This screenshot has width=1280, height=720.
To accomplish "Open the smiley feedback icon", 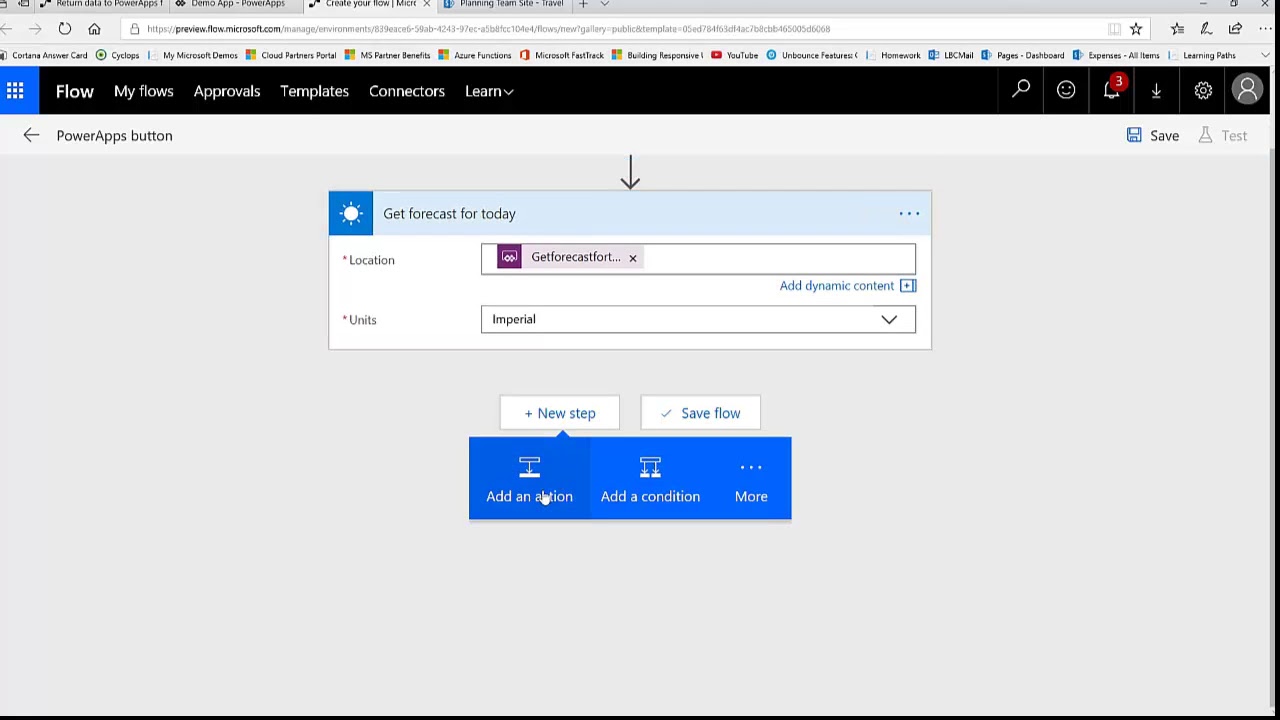I will [x=1066, y=90].
